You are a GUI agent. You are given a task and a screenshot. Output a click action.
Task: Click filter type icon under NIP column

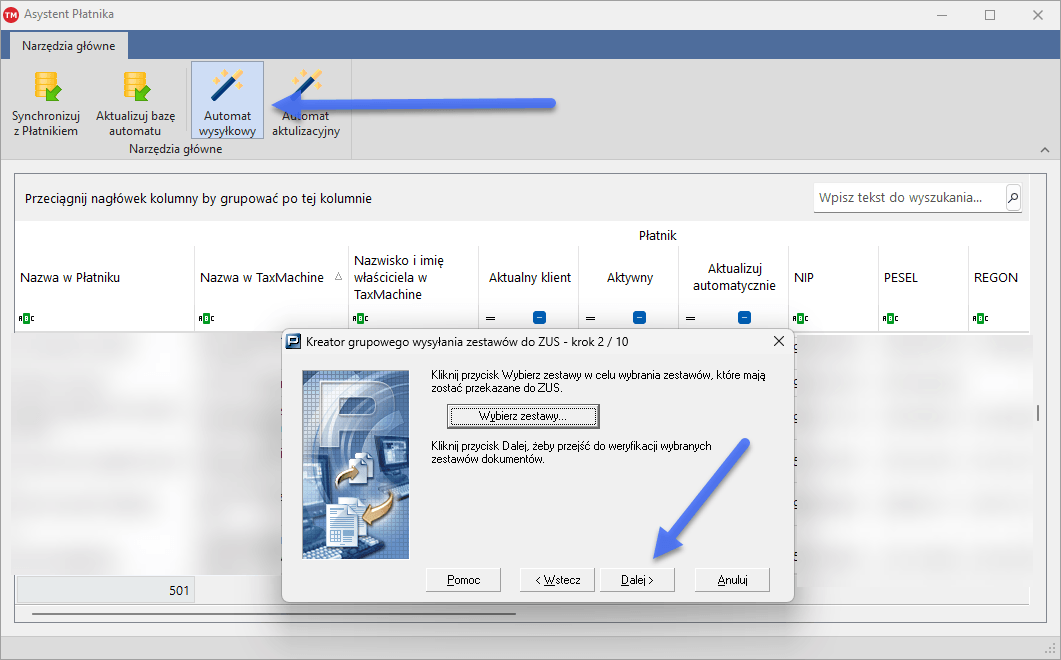[800, 318]
